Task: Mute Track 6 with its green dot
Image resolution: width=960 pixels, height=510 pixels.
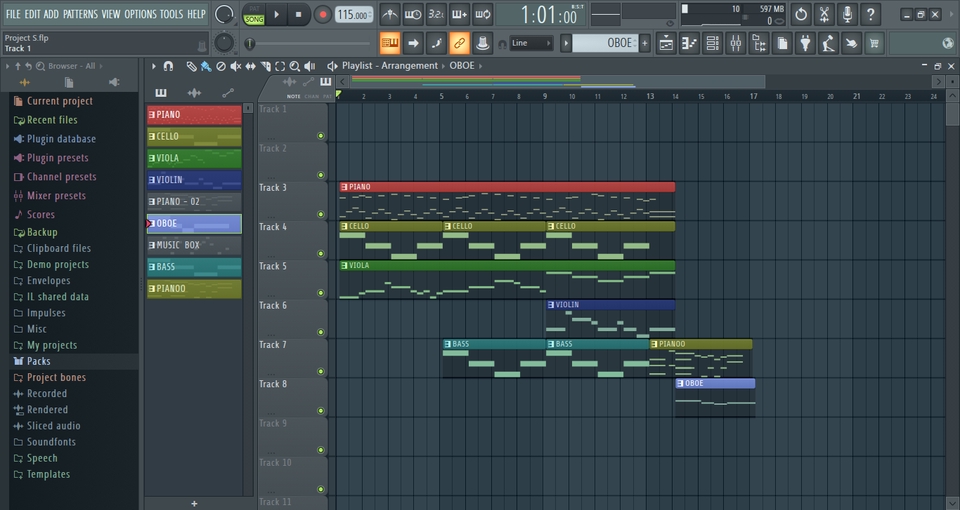Action: click(320, 332)
